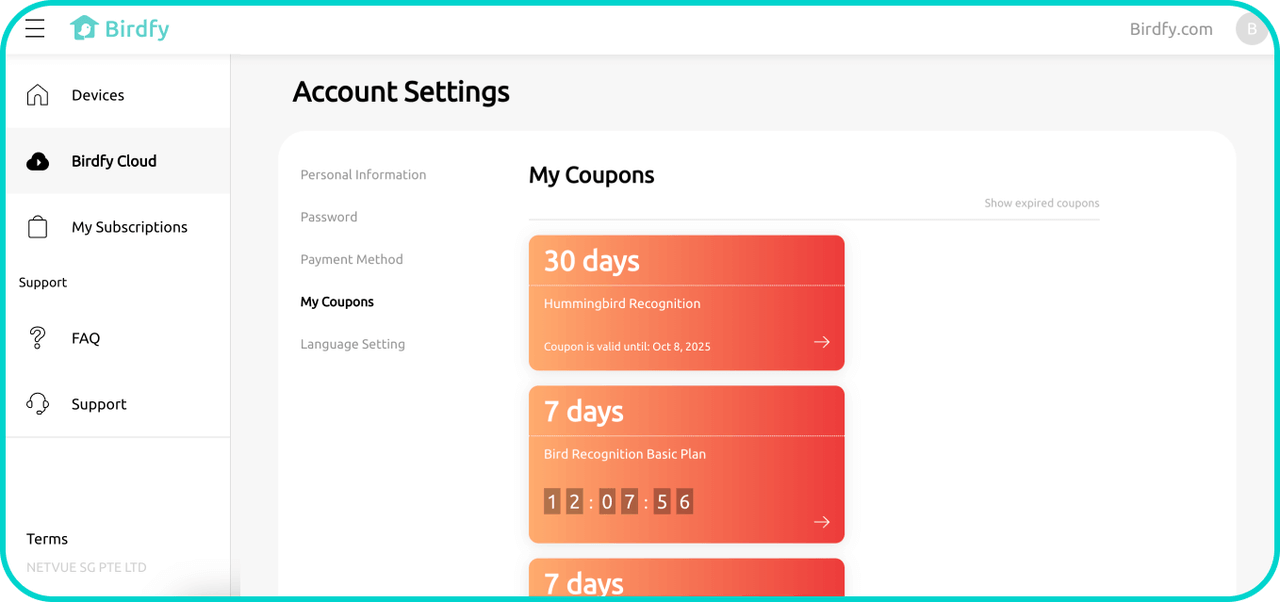
Task: Click the Support headset icon
Action: (38, 404)
